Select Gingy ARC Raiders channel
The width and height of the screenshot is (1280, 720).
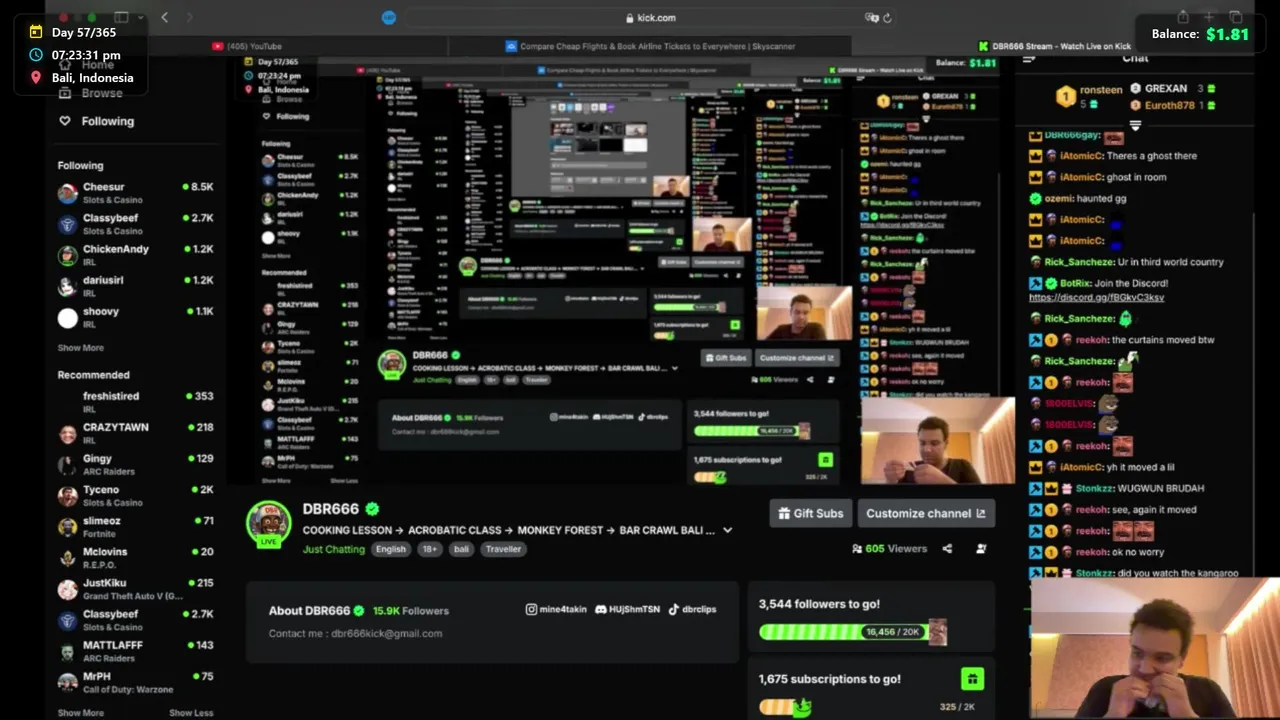(x=135, y=465)
